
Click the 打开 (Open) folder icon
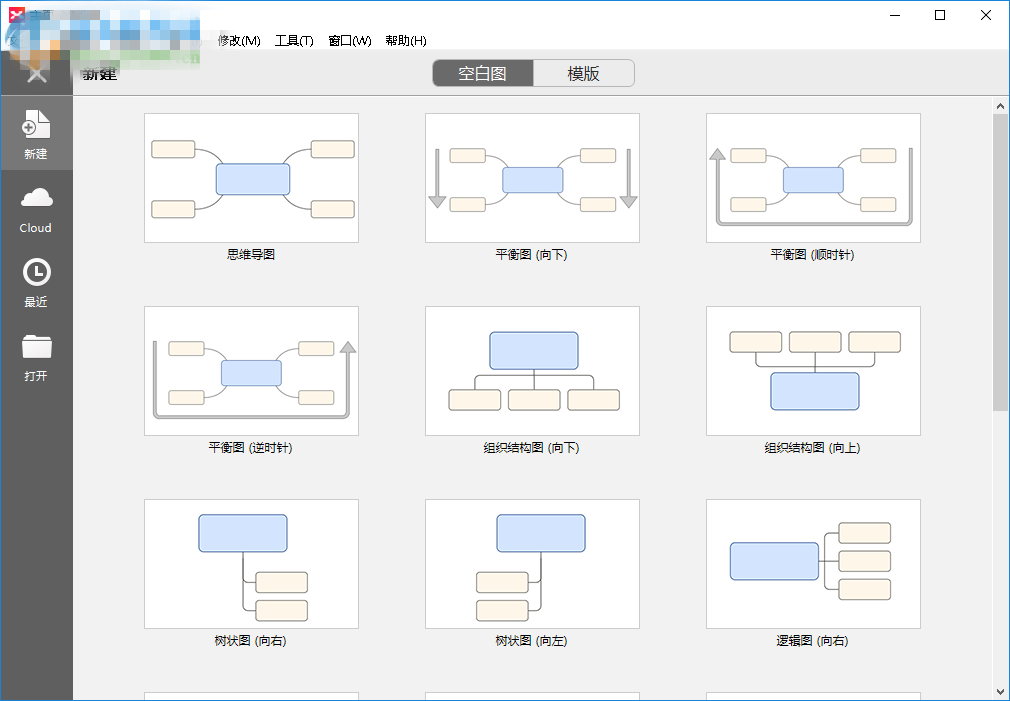coord(36,352)
